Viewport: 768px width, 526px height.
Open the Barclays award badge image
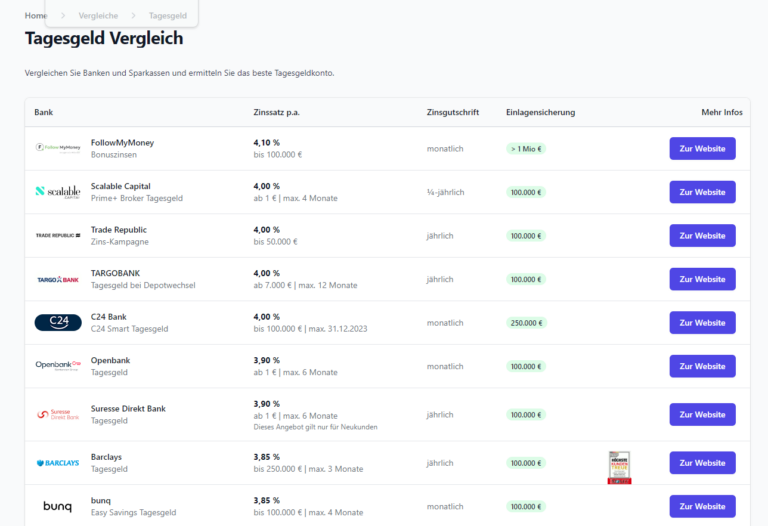[x=620, y=467]
